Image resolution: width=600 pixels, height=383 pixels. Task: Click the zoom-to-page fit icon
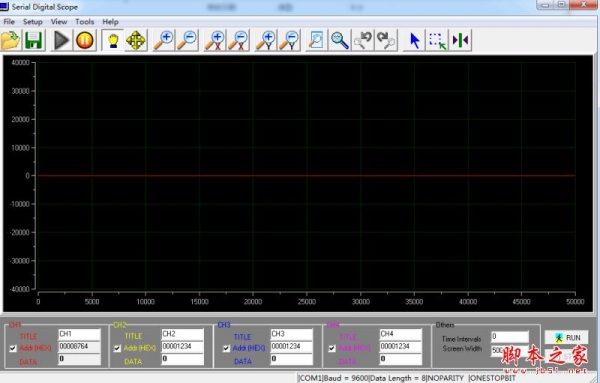(x=316, y=40)
